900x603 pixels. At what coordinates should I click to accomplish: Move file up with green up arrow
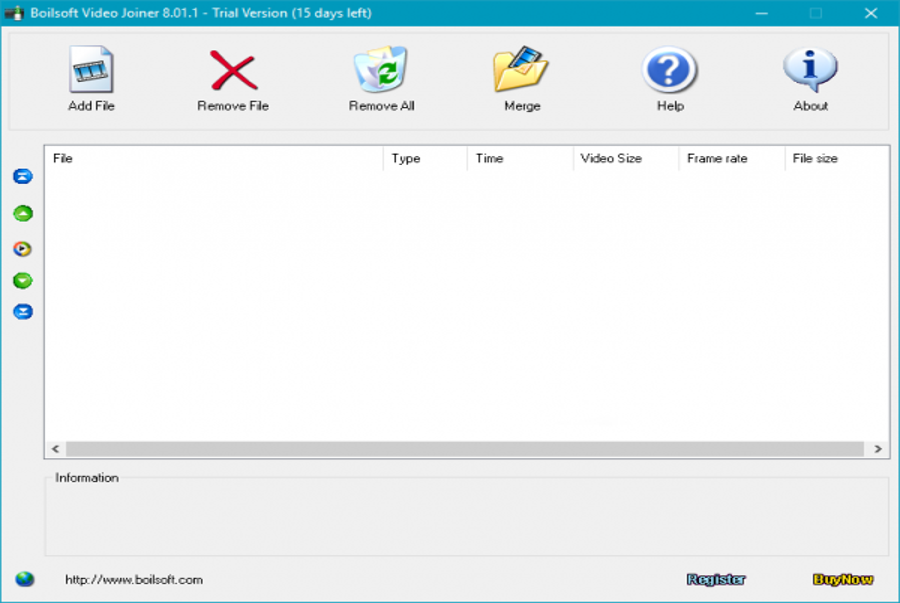click(23, 213)
